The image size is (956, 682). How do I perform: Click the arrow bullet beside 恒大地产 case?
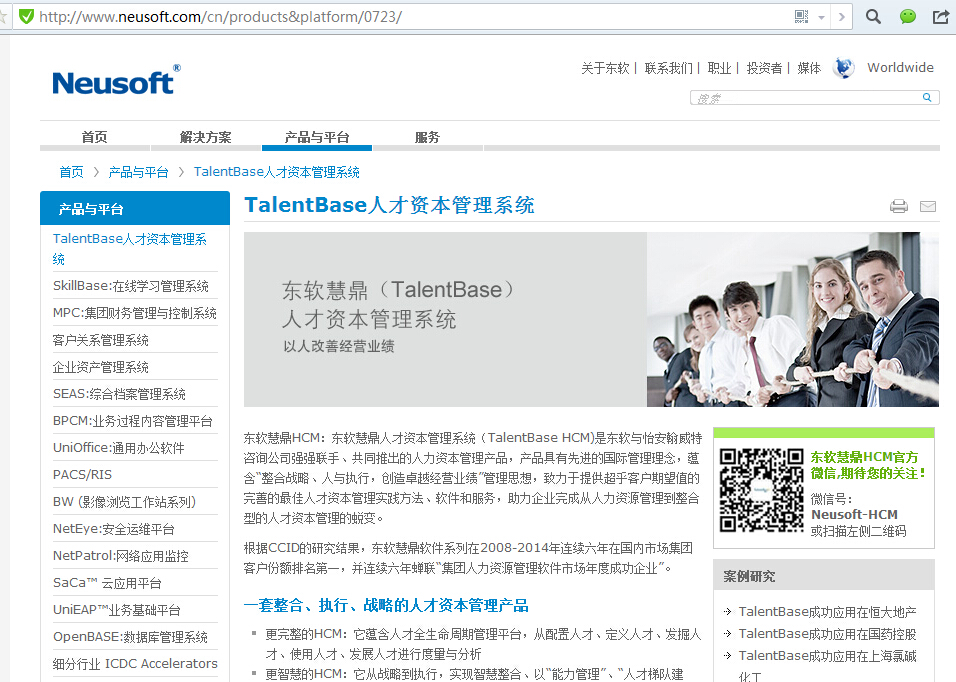(727, 611)
